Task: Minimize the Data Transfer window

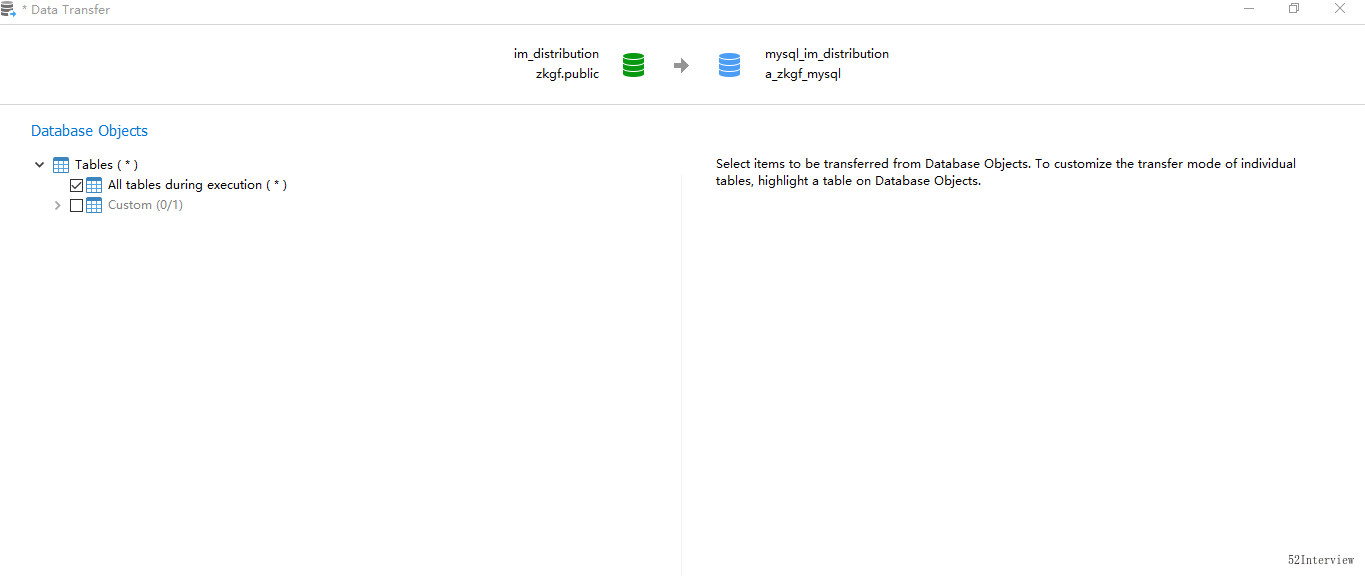Action: click(1250, 8)
